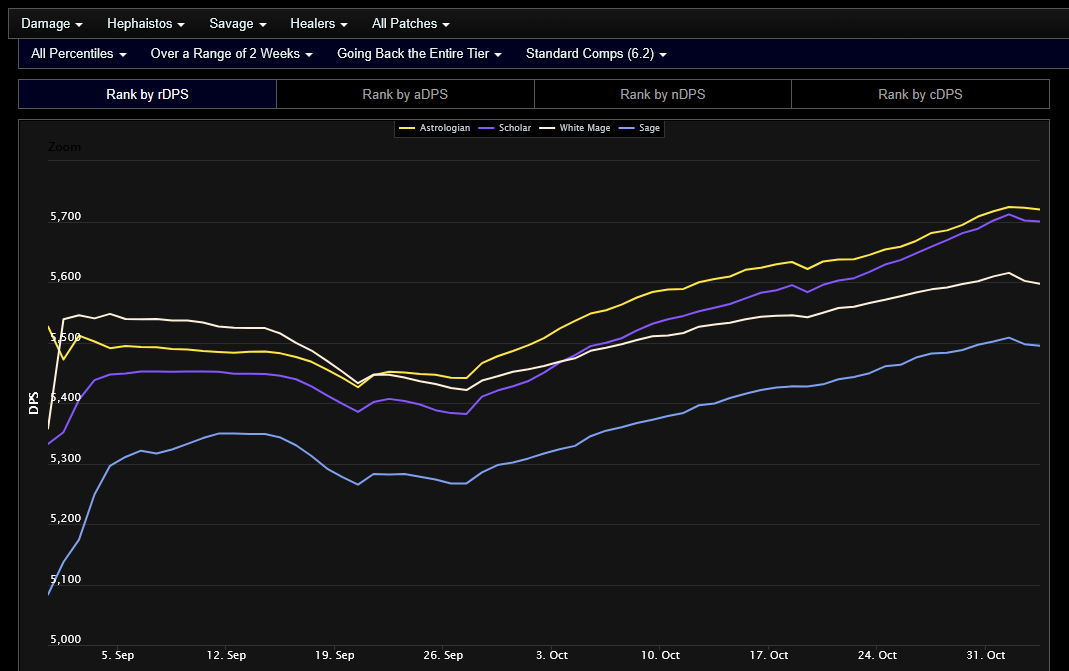Switch to the Rank by nDPS tab
1069x671 pixels.
pyautogui.click(x=663, y=94)
